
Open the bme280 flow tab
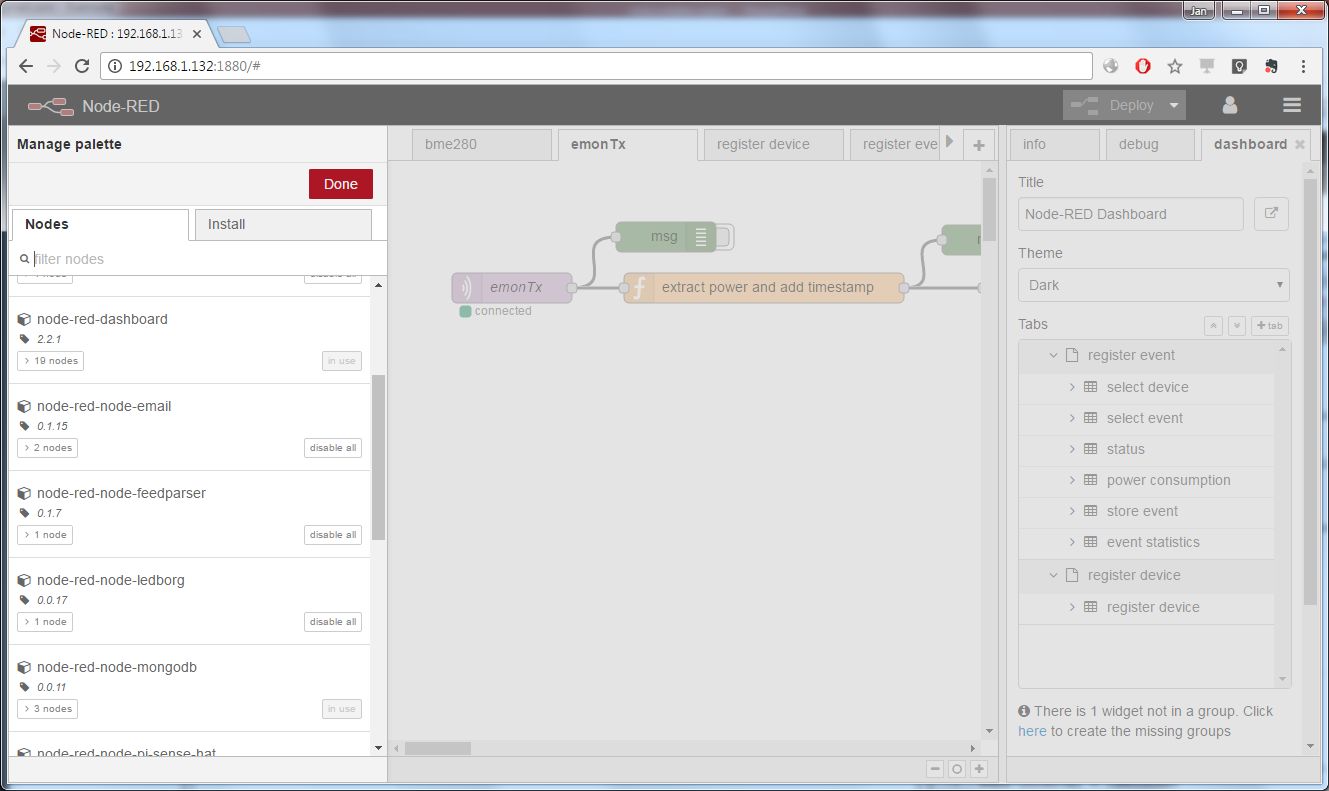pyautogui.click(x=481, y=144)
